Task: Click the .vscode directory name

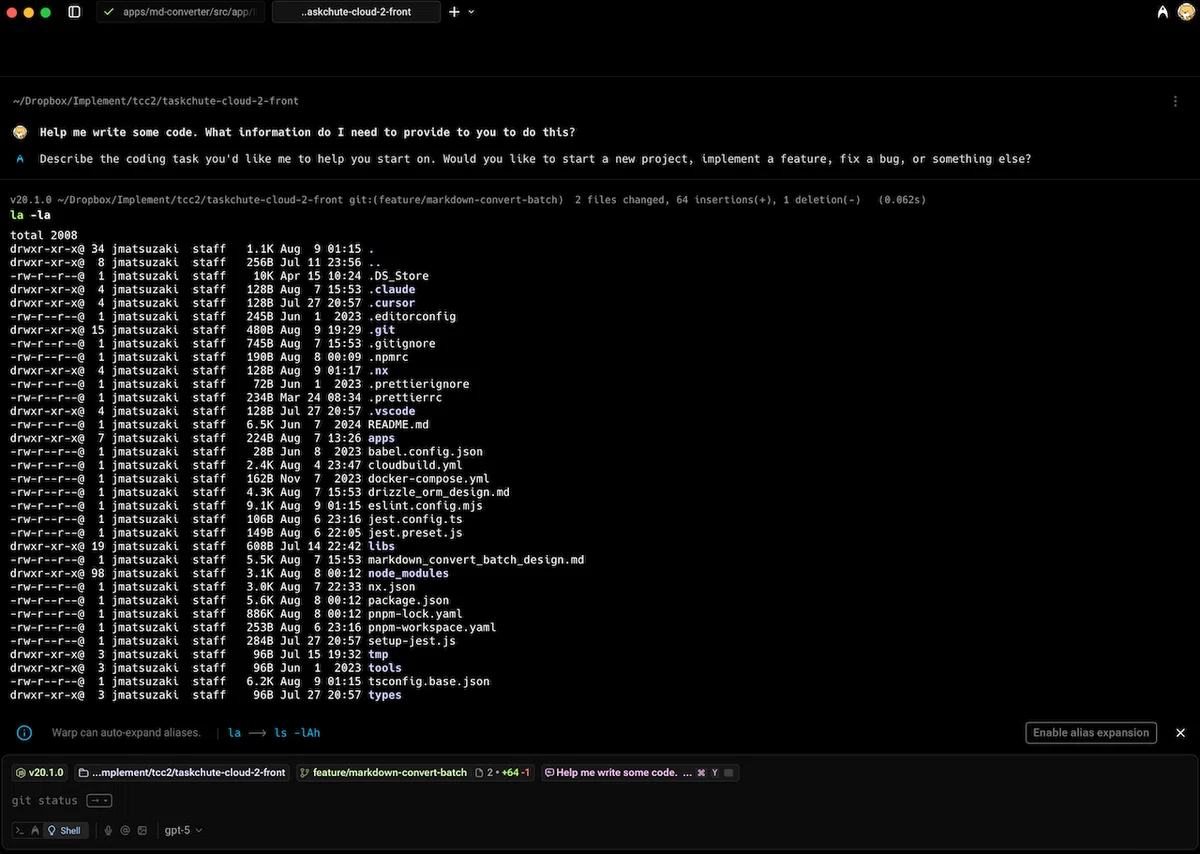Action: click(391, 411)
